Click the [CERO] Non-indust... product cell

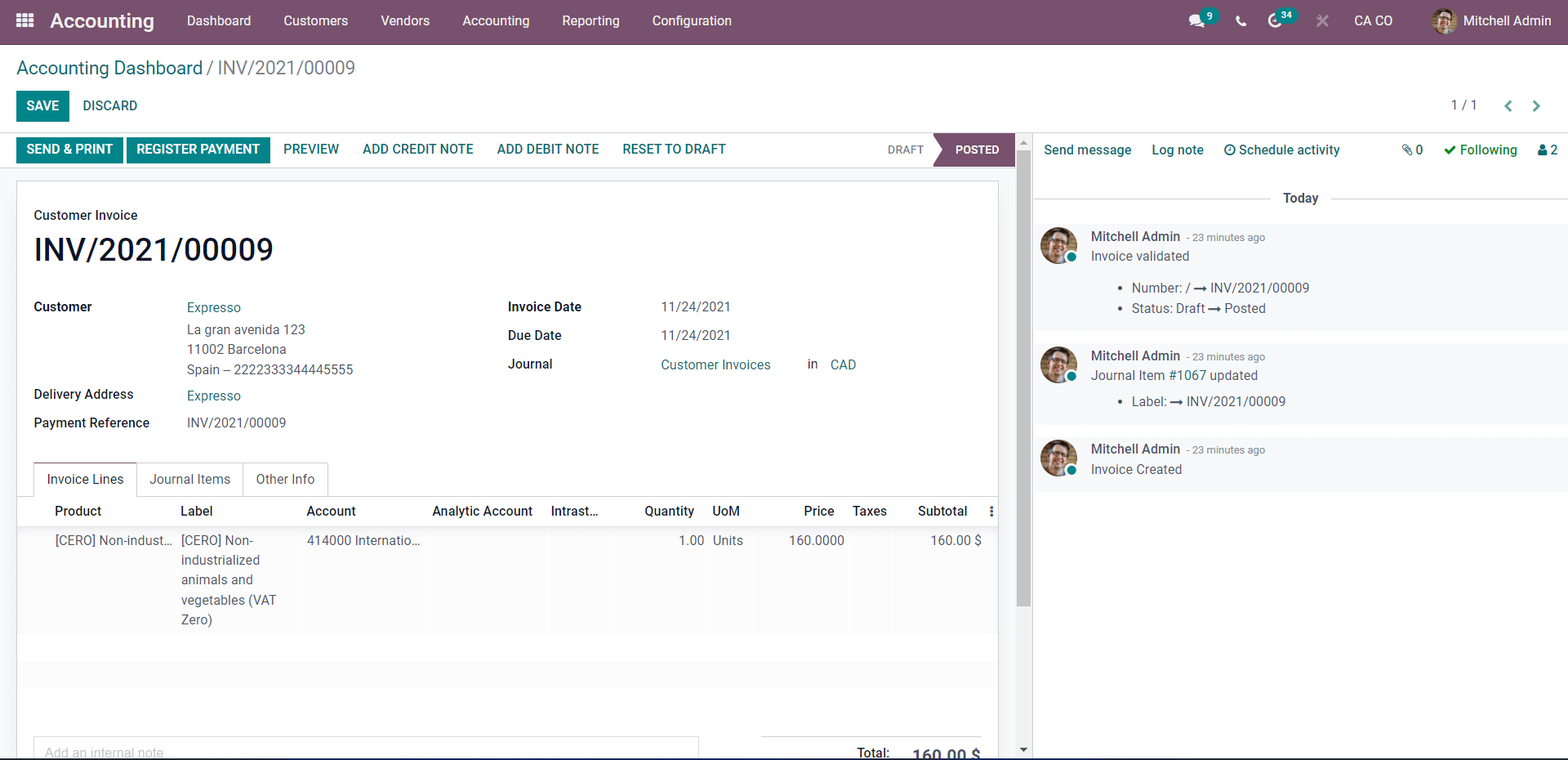coord(114,541)
